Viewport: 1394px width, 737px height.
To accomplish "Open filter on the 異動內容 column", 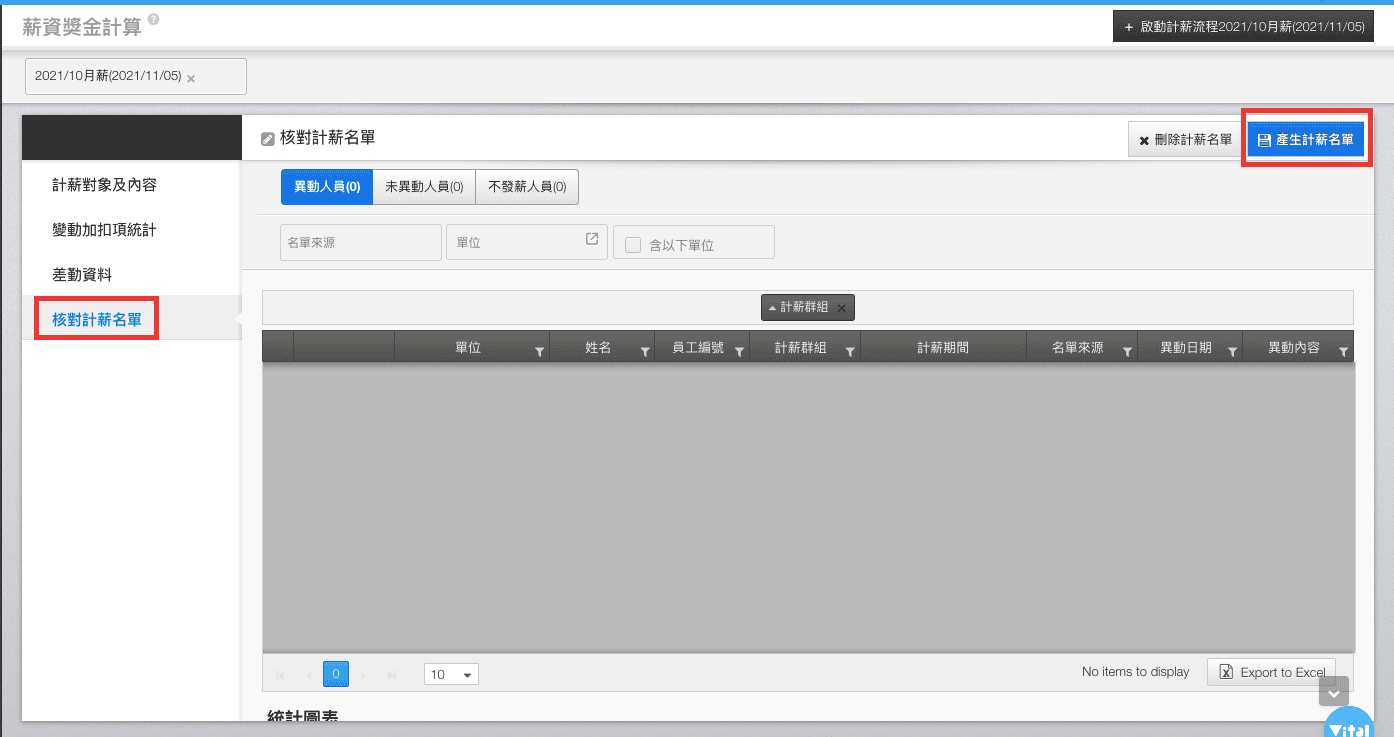I will pyautogui.click(x=1343, y=352).
